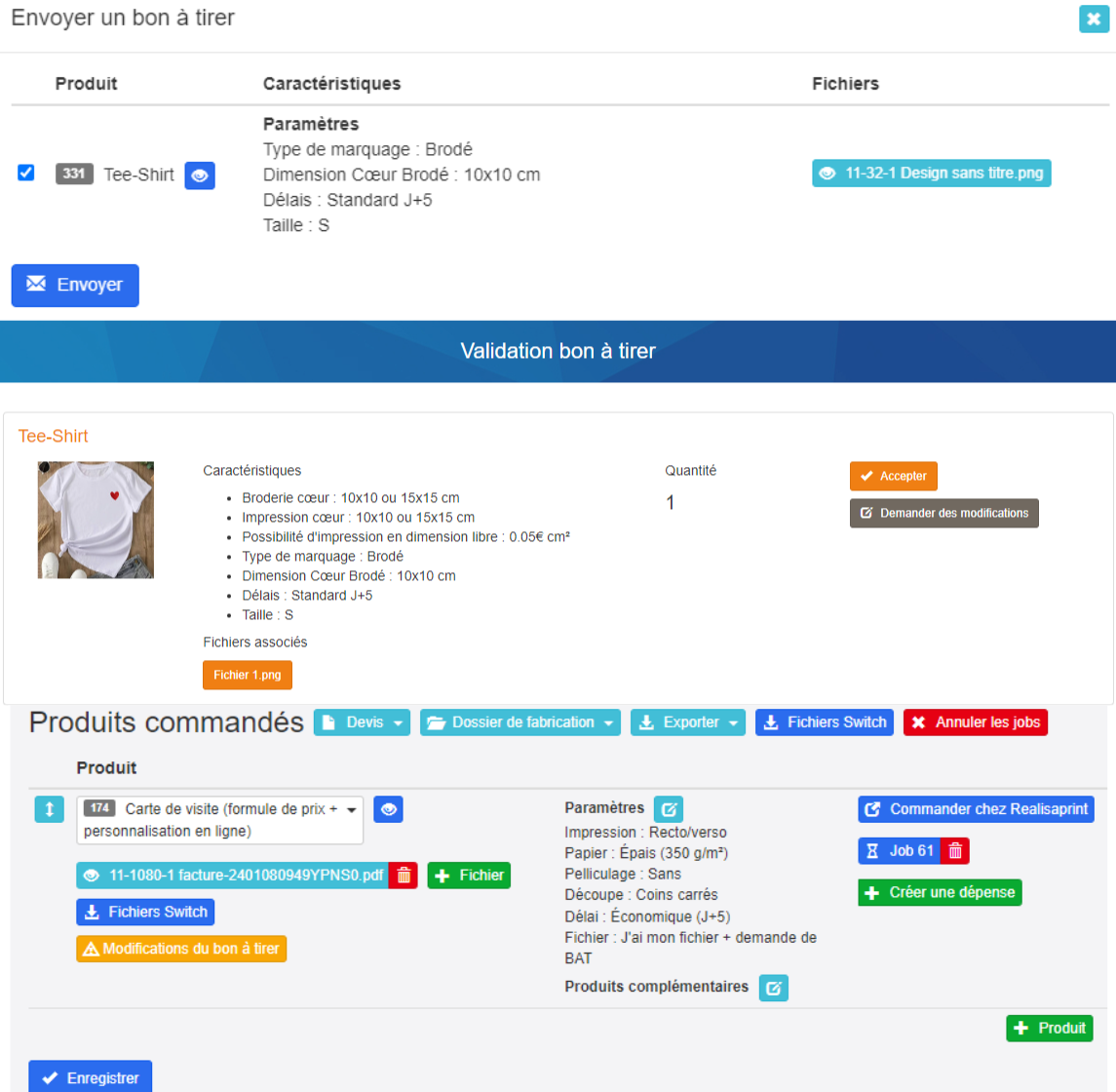
Task: Click the eye icon beside Tee-Shirt 331
Action: coord(199,175)
